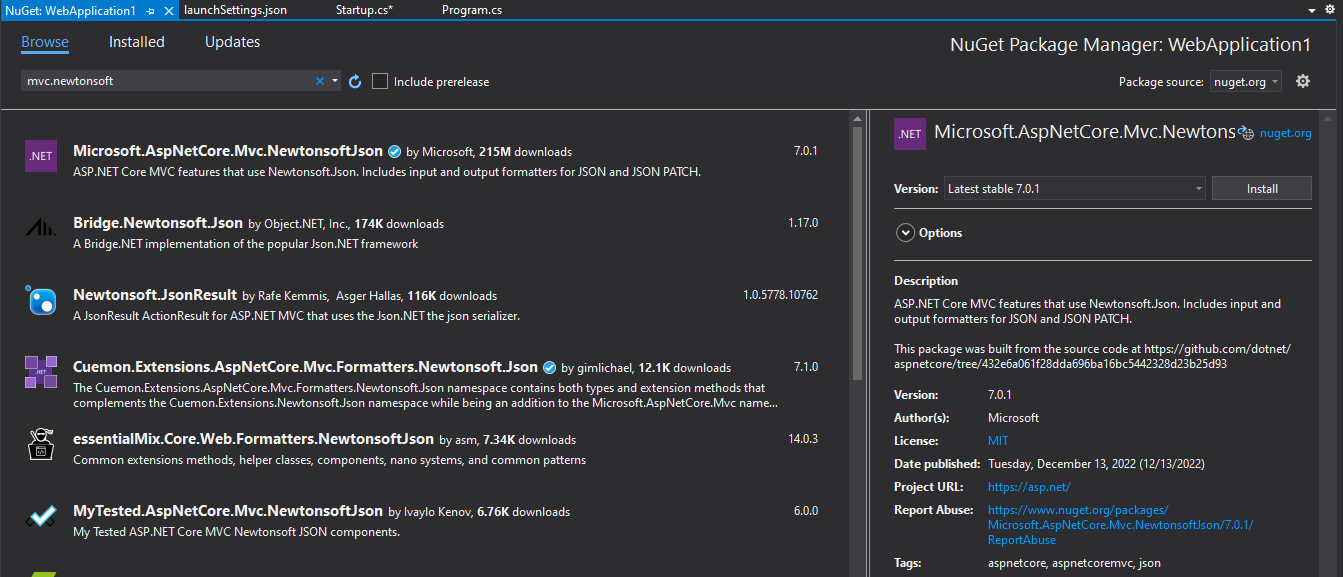This screenshot has width=1343, height=577.
Task: Select the Microsoft.AspNetCore.Mvc.NewtonsoftJson package icon
Action: [x=40, y=156]
